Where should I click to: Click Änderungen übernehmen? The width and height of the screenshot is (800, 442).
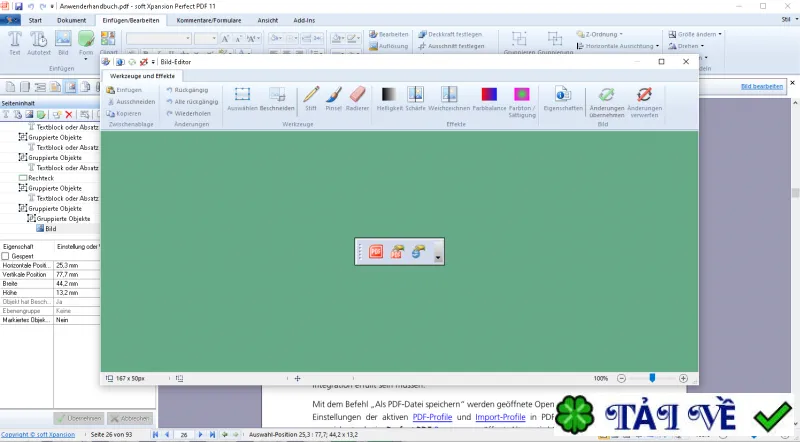[607, 102]
